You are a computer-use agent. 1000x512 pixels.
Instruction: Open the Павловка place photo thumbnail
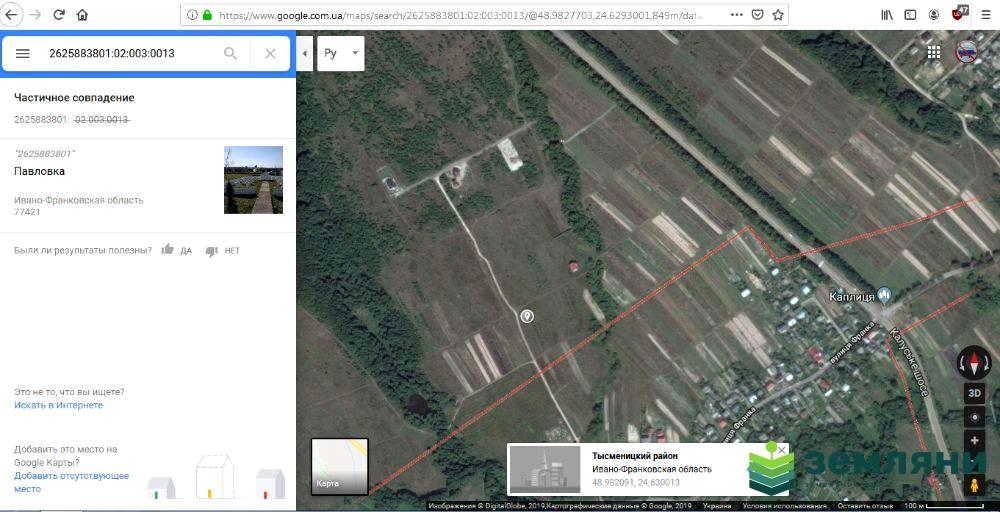[x=253, y=180]
